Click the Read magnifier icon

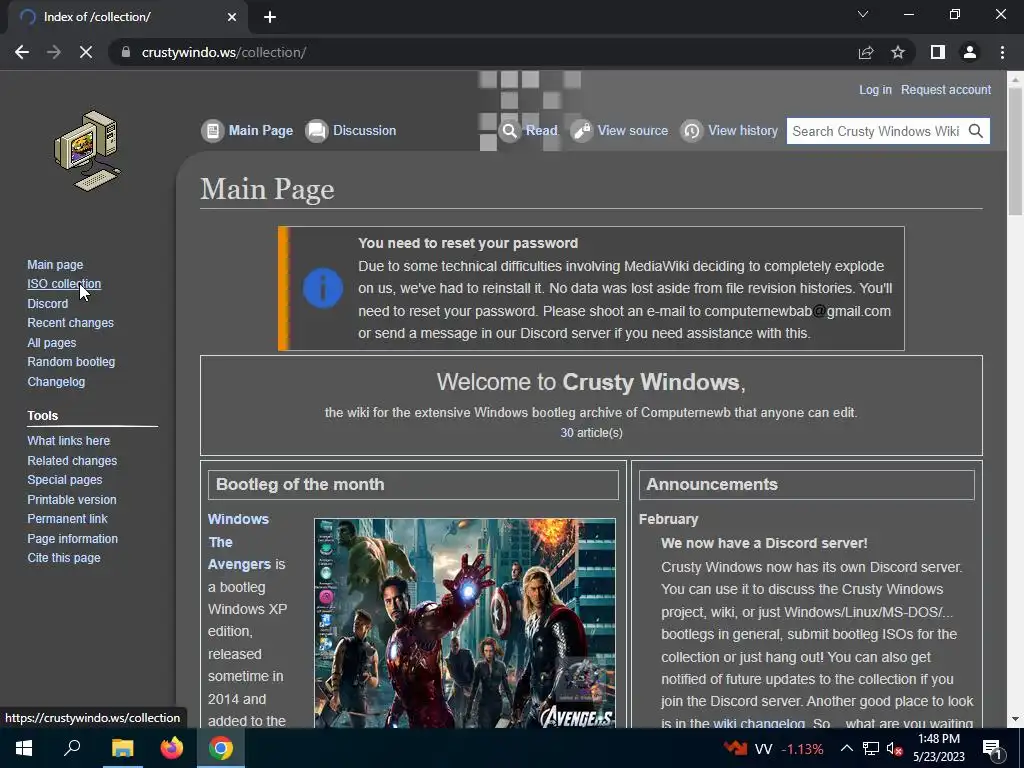click(510, 131)
